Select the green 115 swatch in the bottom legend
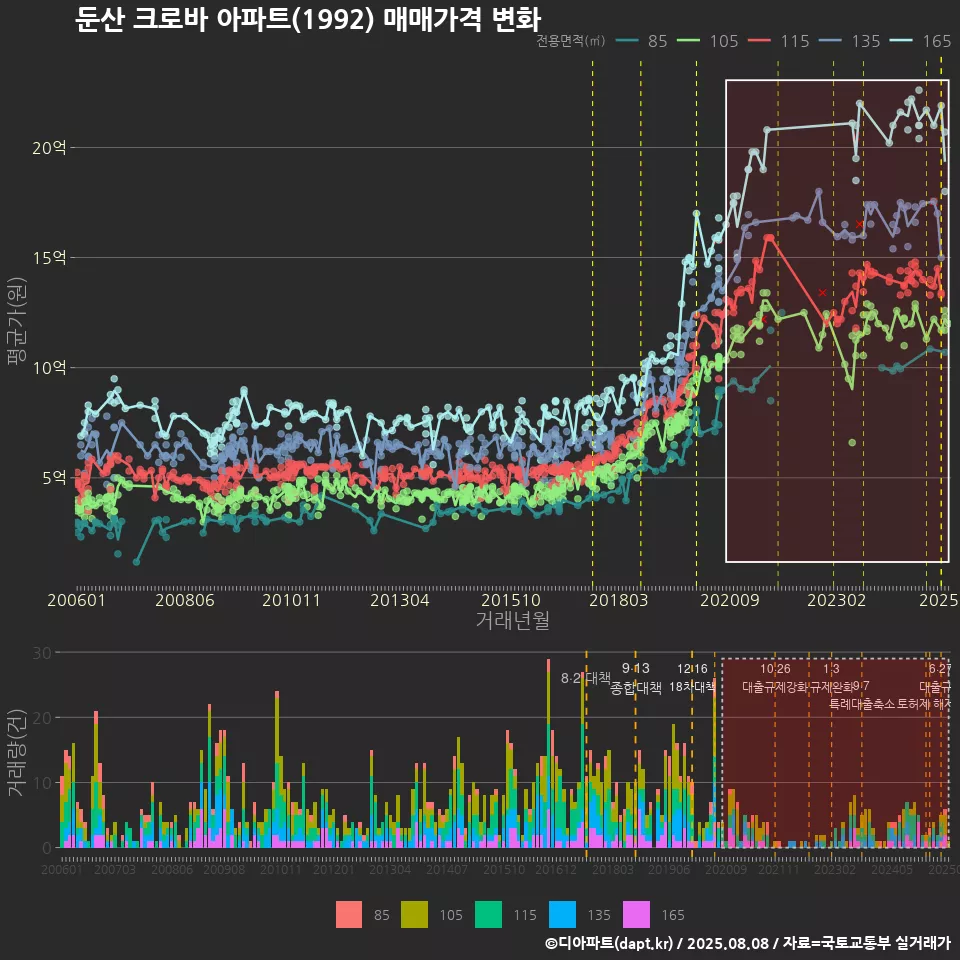Screen dimensions: 960x960 pyautogui.click(x=489, y=915)
